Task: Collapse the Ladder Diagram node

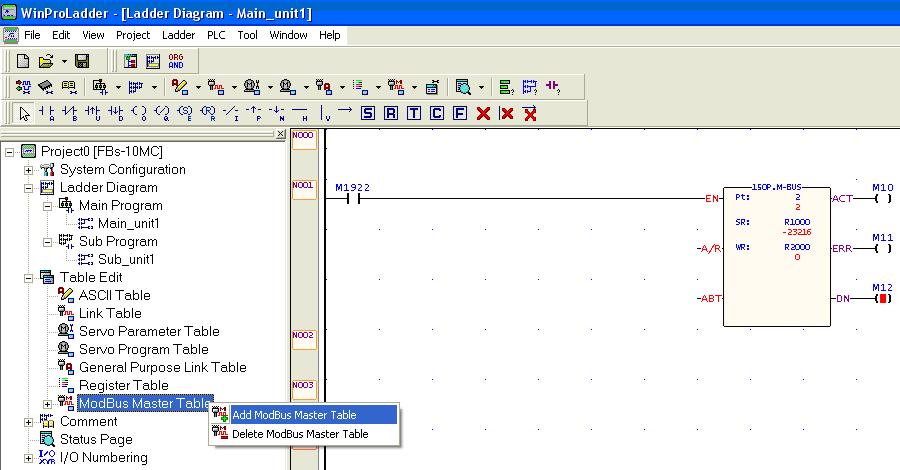Action: tap(28, 188)
